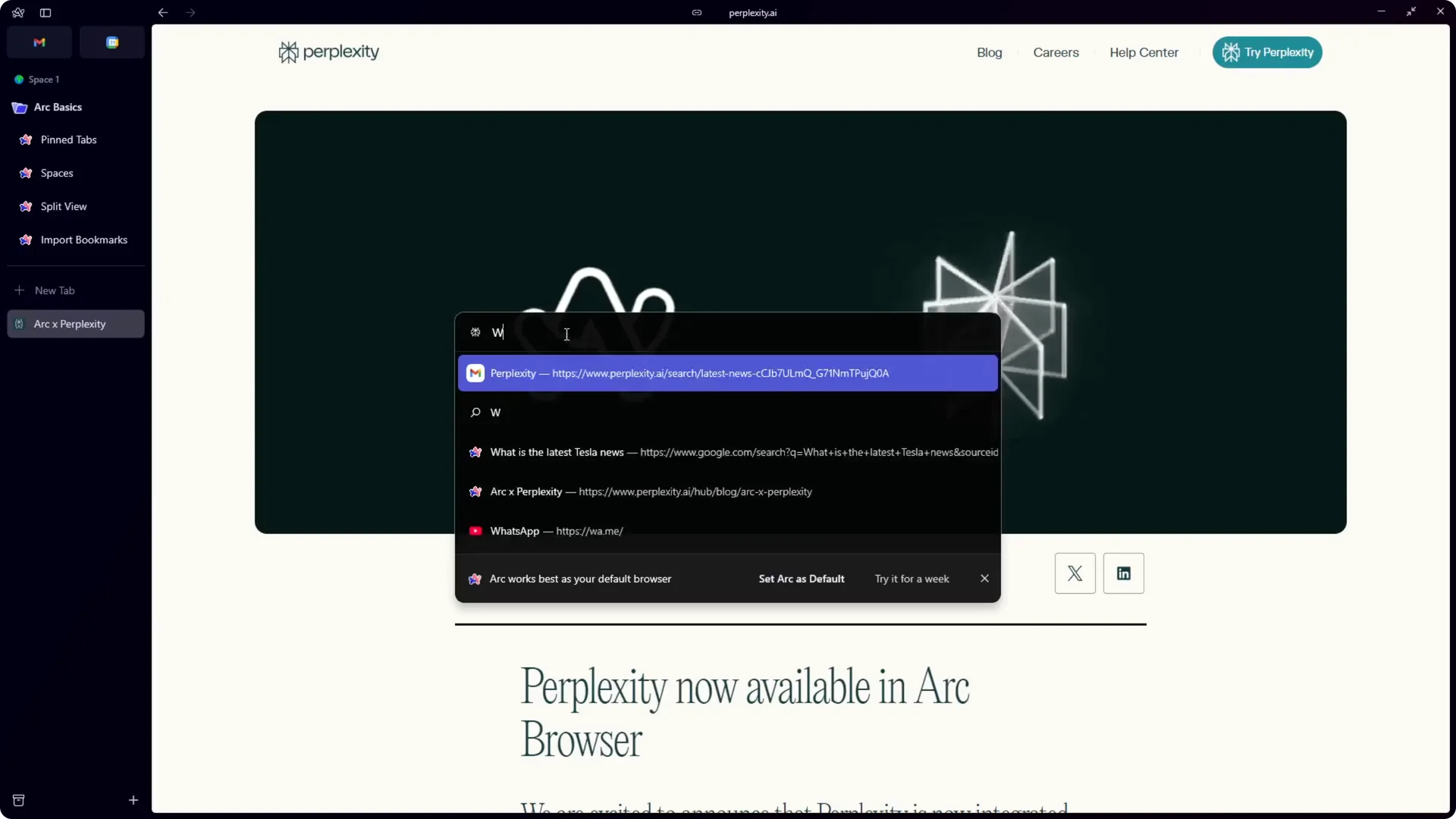Toggle the sidebar visibility

pos(45,12)
